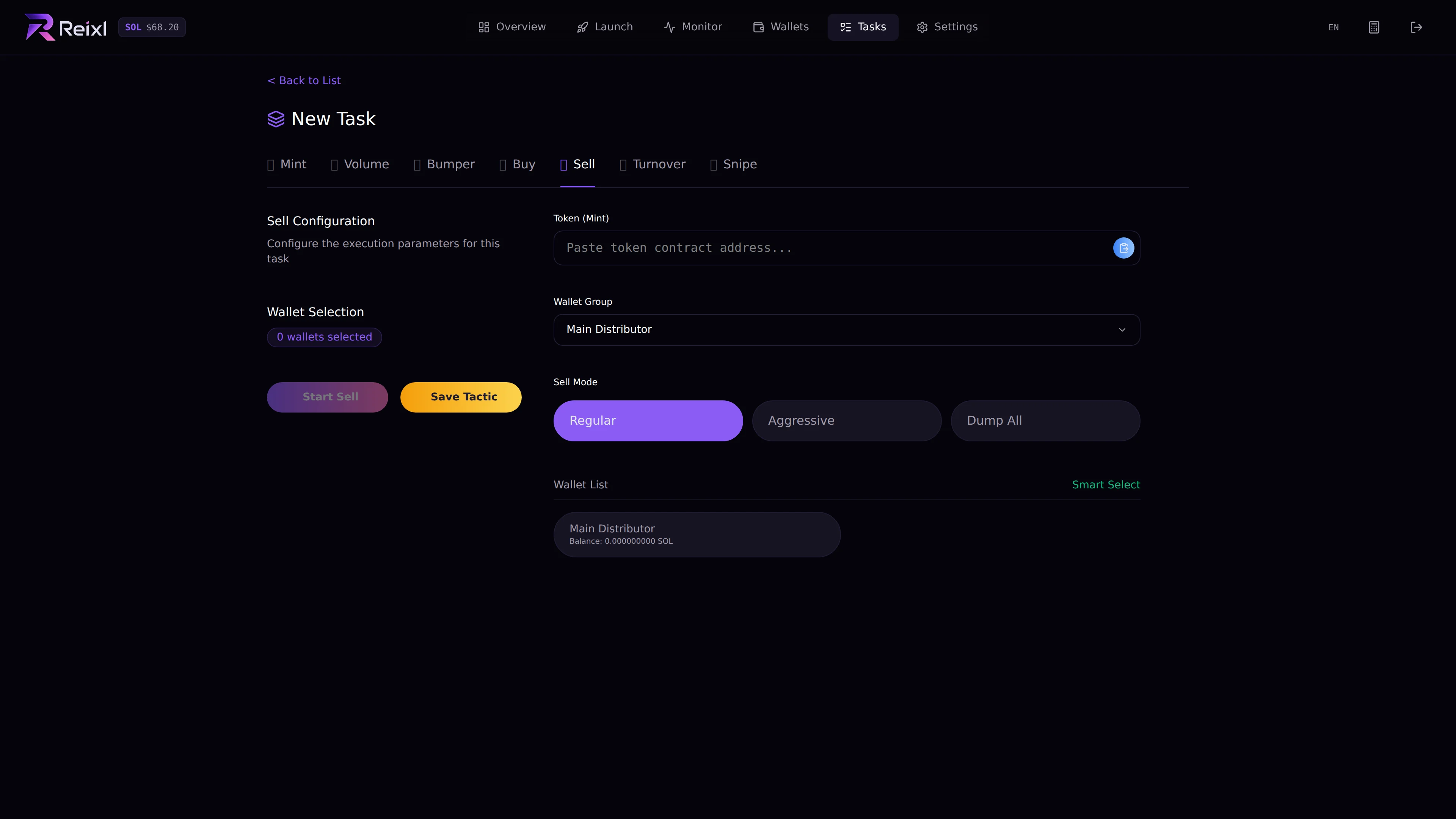Click the logout icon
The height and width of the screenshot is (819, 1456).
click(1417, 27)
